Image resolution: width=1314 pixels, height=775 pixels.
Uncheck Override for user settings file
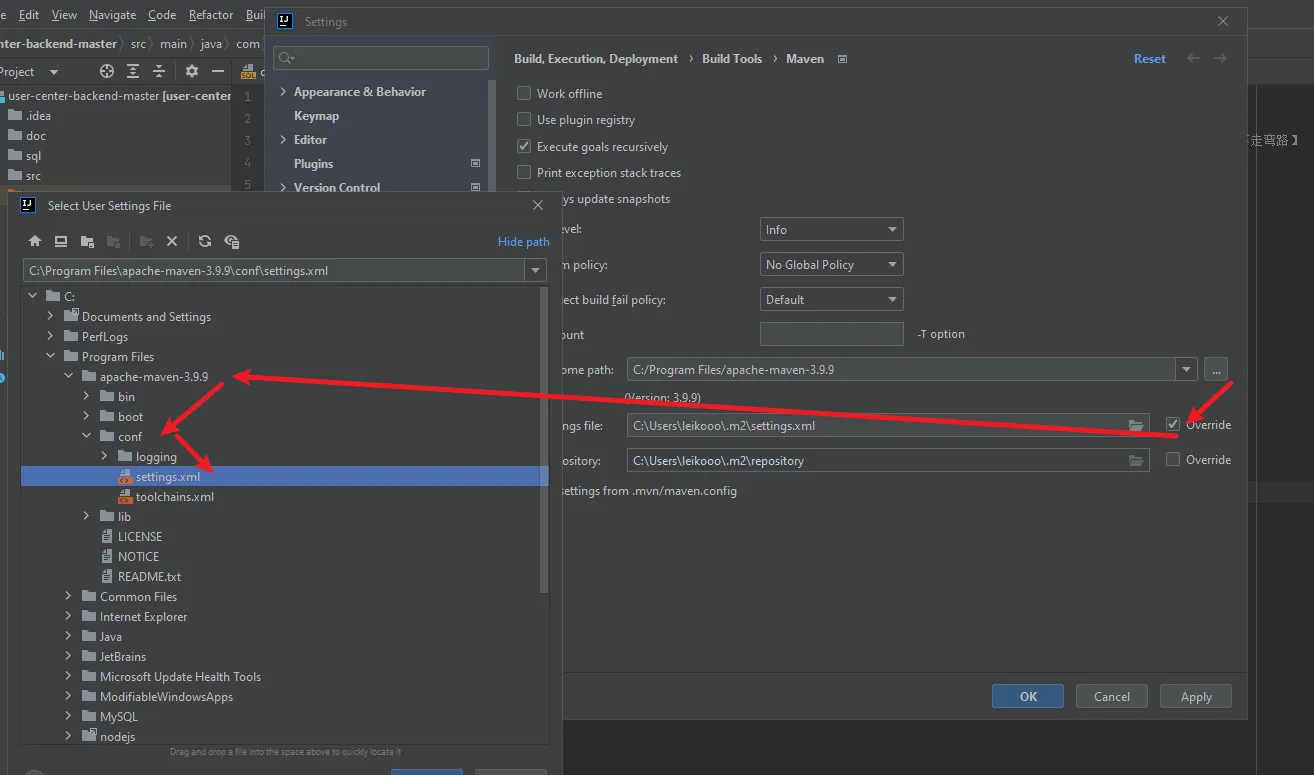pos(1173,424)
